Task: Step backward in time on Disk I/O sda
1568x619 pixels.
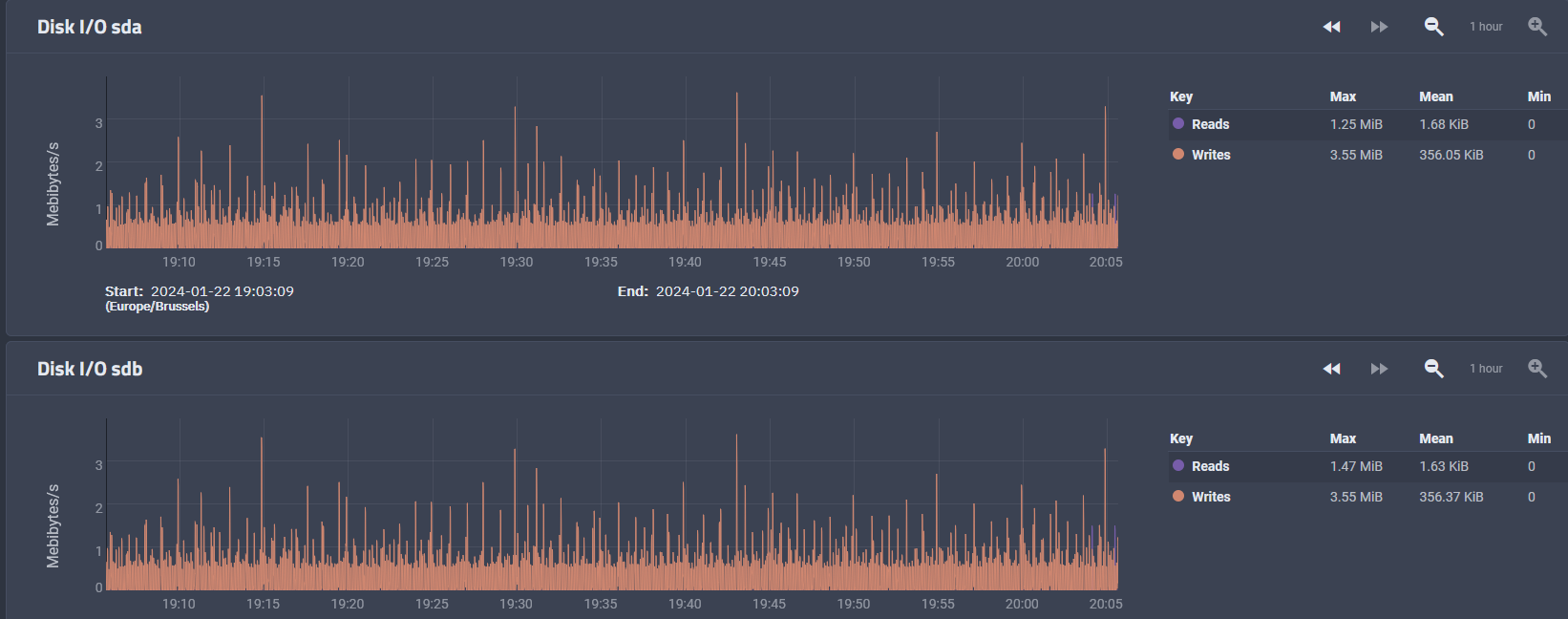Action: pos(1331,27)
